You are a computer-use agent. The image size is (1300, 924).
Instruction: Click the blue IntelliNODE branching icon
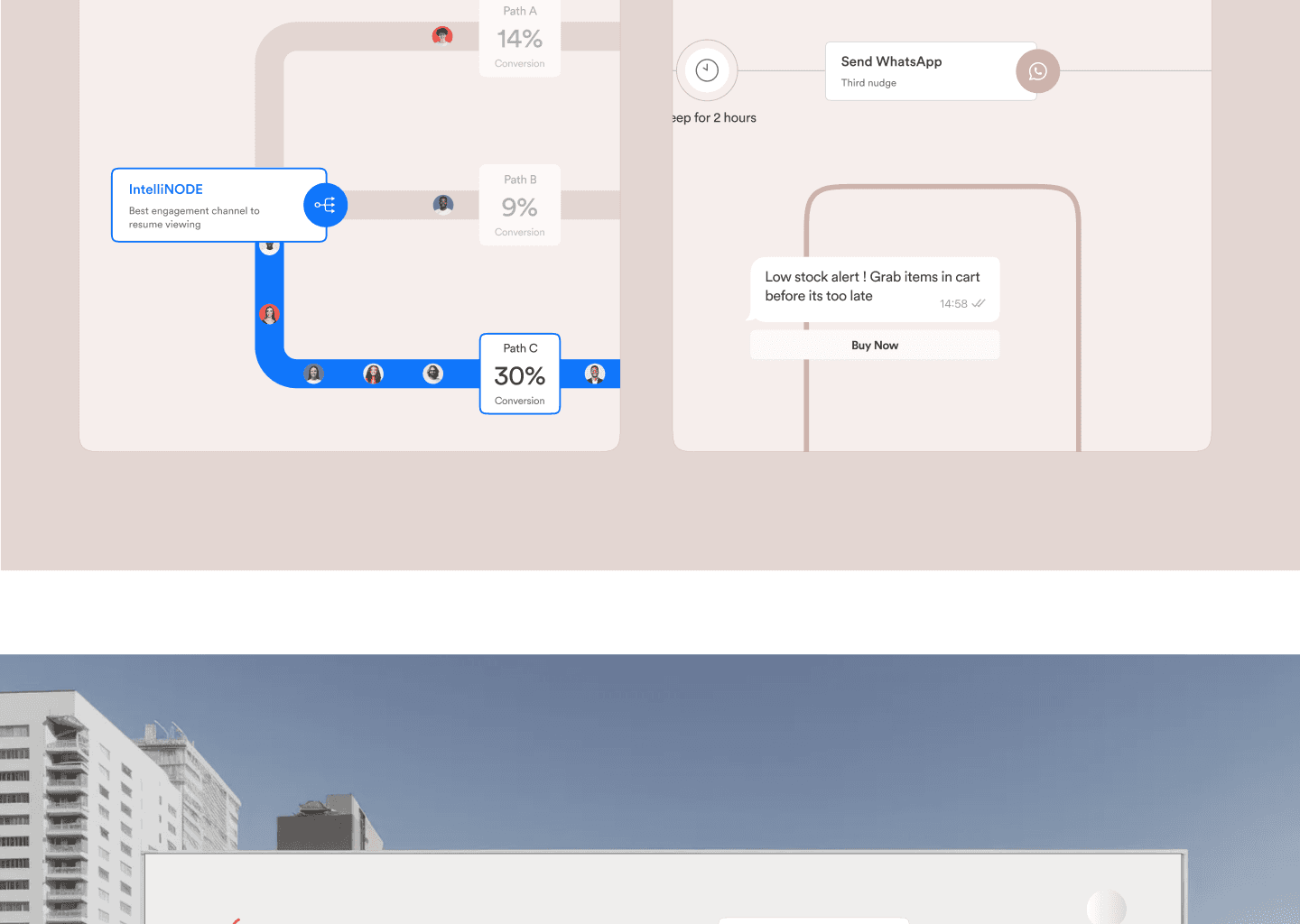(x=325, y=205)
